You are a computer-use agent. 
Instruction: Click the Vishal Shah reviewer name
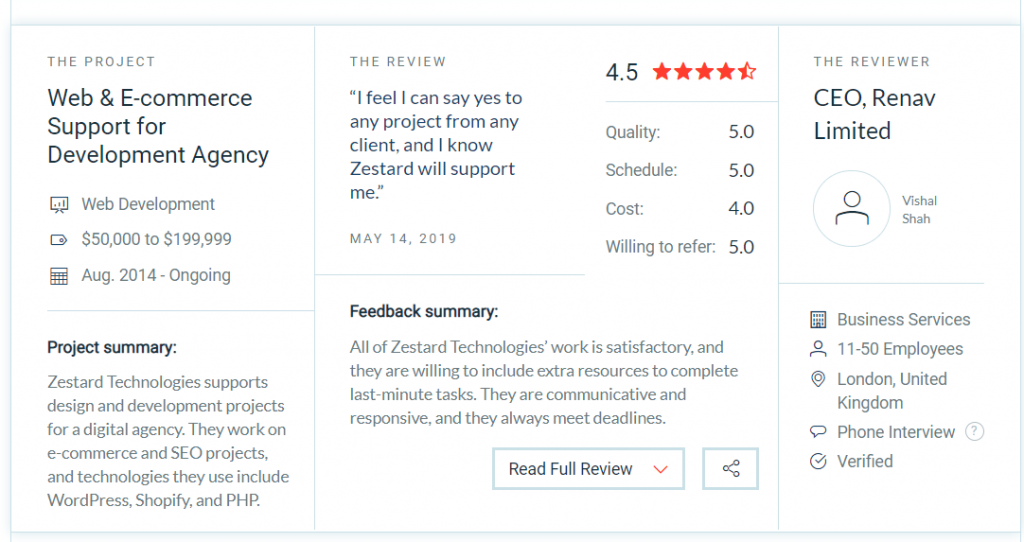[919, 210]
